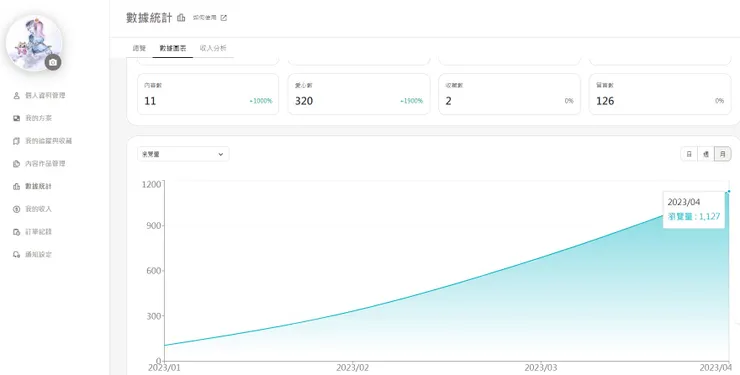Screen dimensions: 740x375
Task: Open the 瀏覽量 metric dropdown
Action: tap(183, 154)
